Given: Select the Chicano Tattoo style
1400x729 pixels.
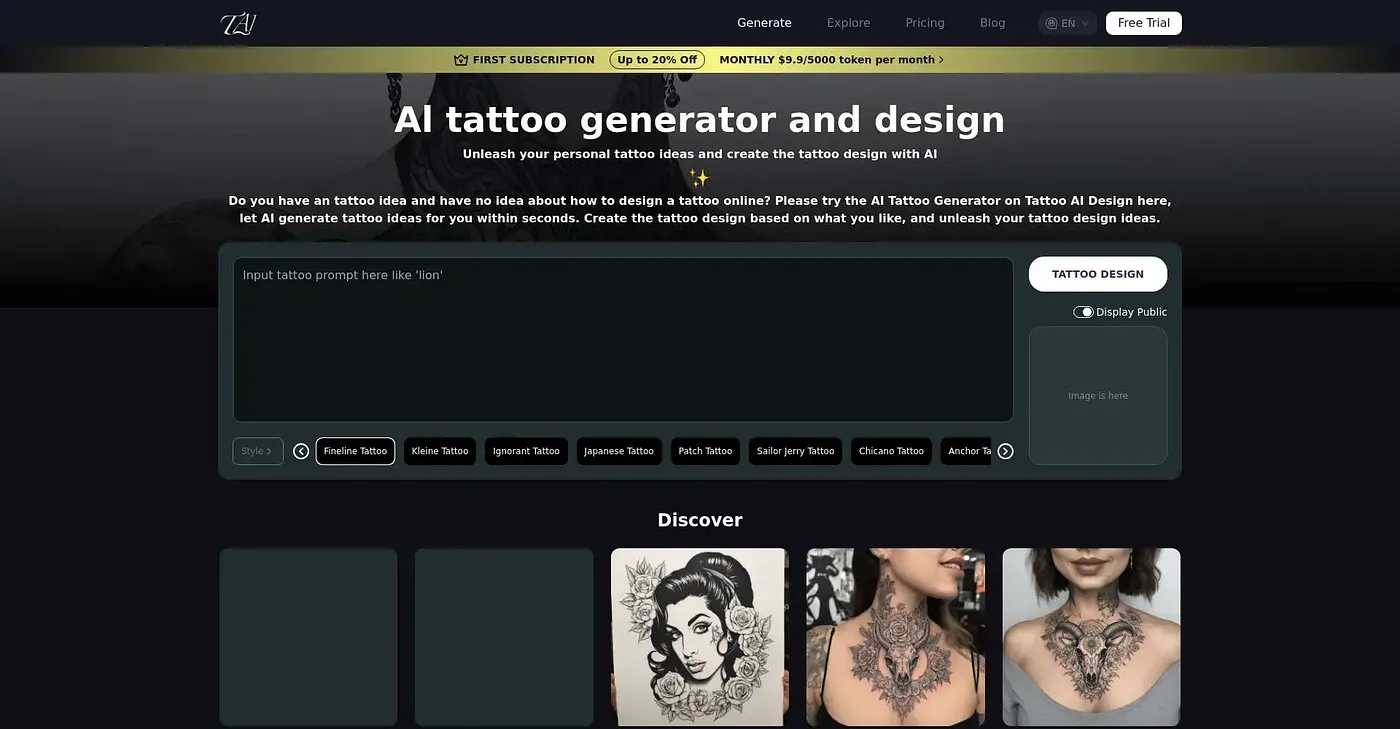Looking at the screenshot, I should tap(891, 451).
